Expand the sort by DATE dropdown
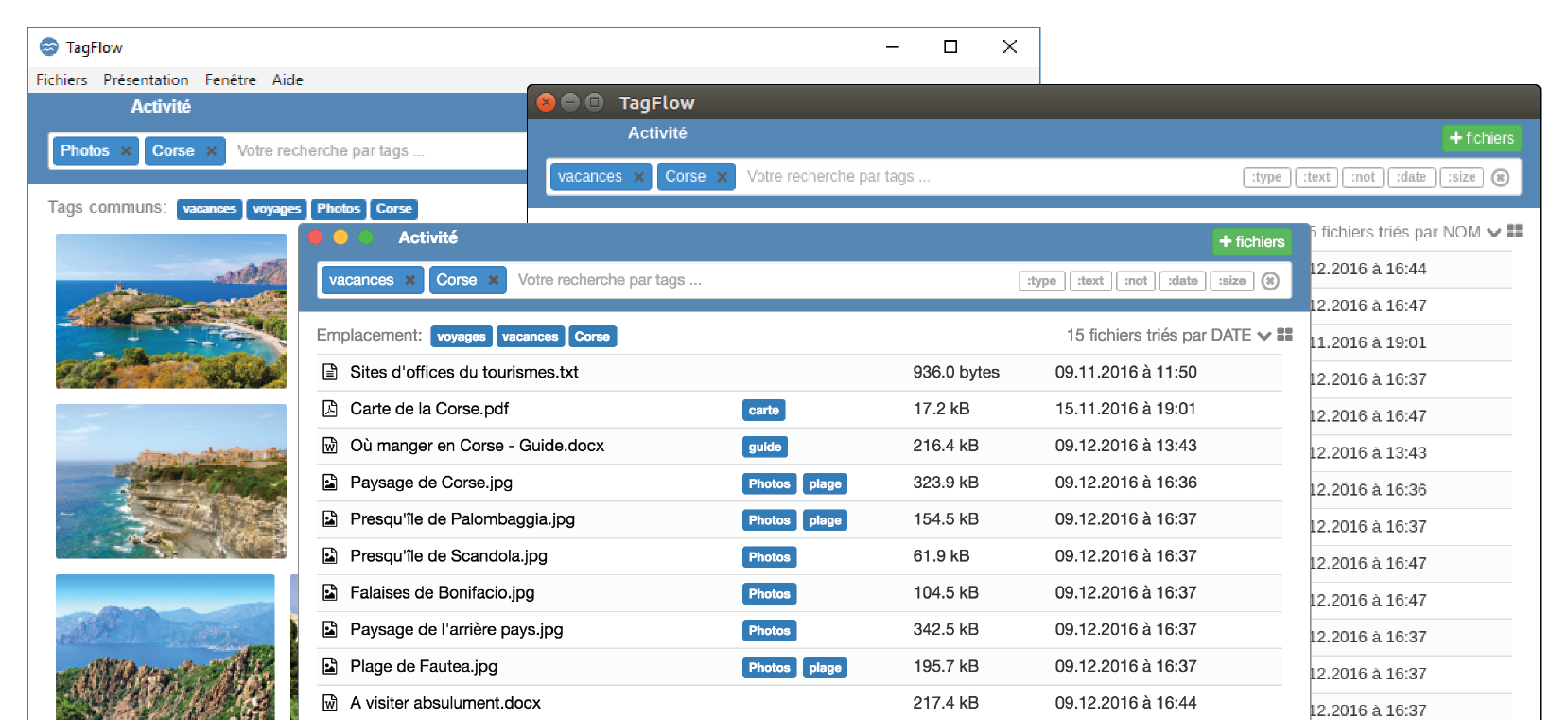 pyautogui.click(x=1263, y=336)
